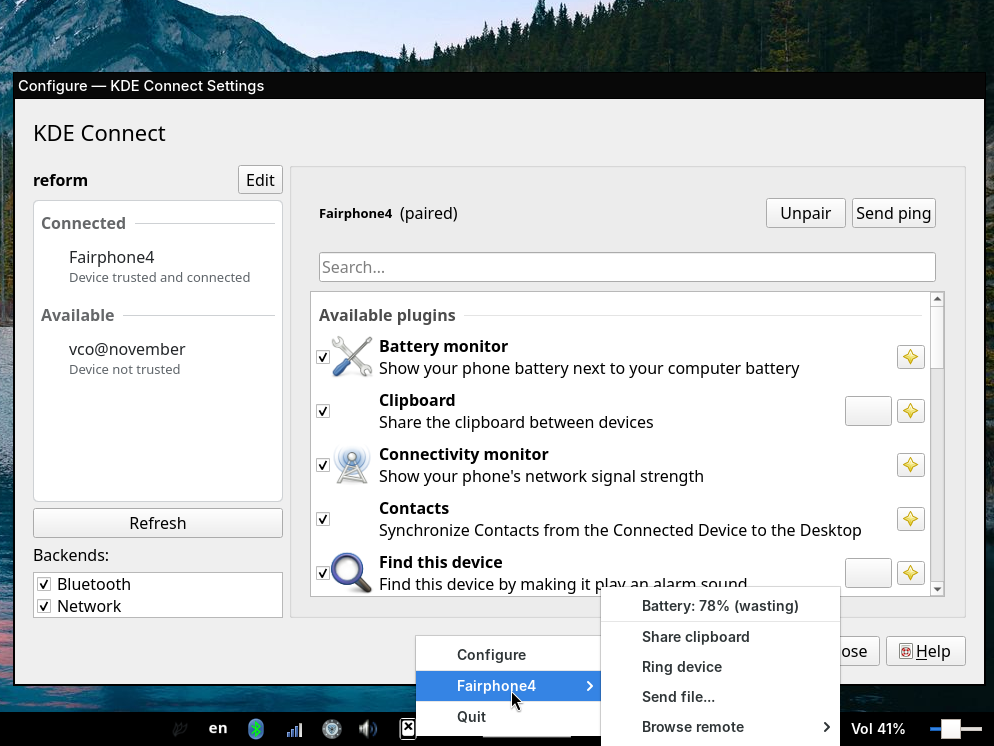Disable the Clipboard plugin checkbox
Viewport: 994px width, 746px height.
point(323,411)
